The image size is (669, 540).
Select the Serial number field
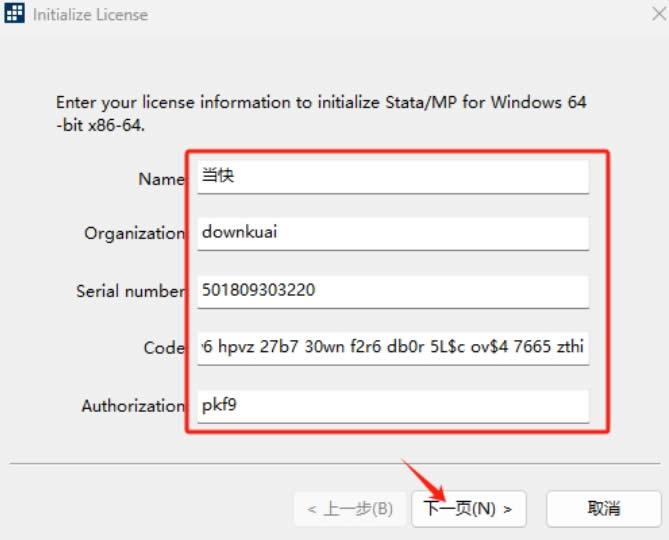tap(392, 291)
